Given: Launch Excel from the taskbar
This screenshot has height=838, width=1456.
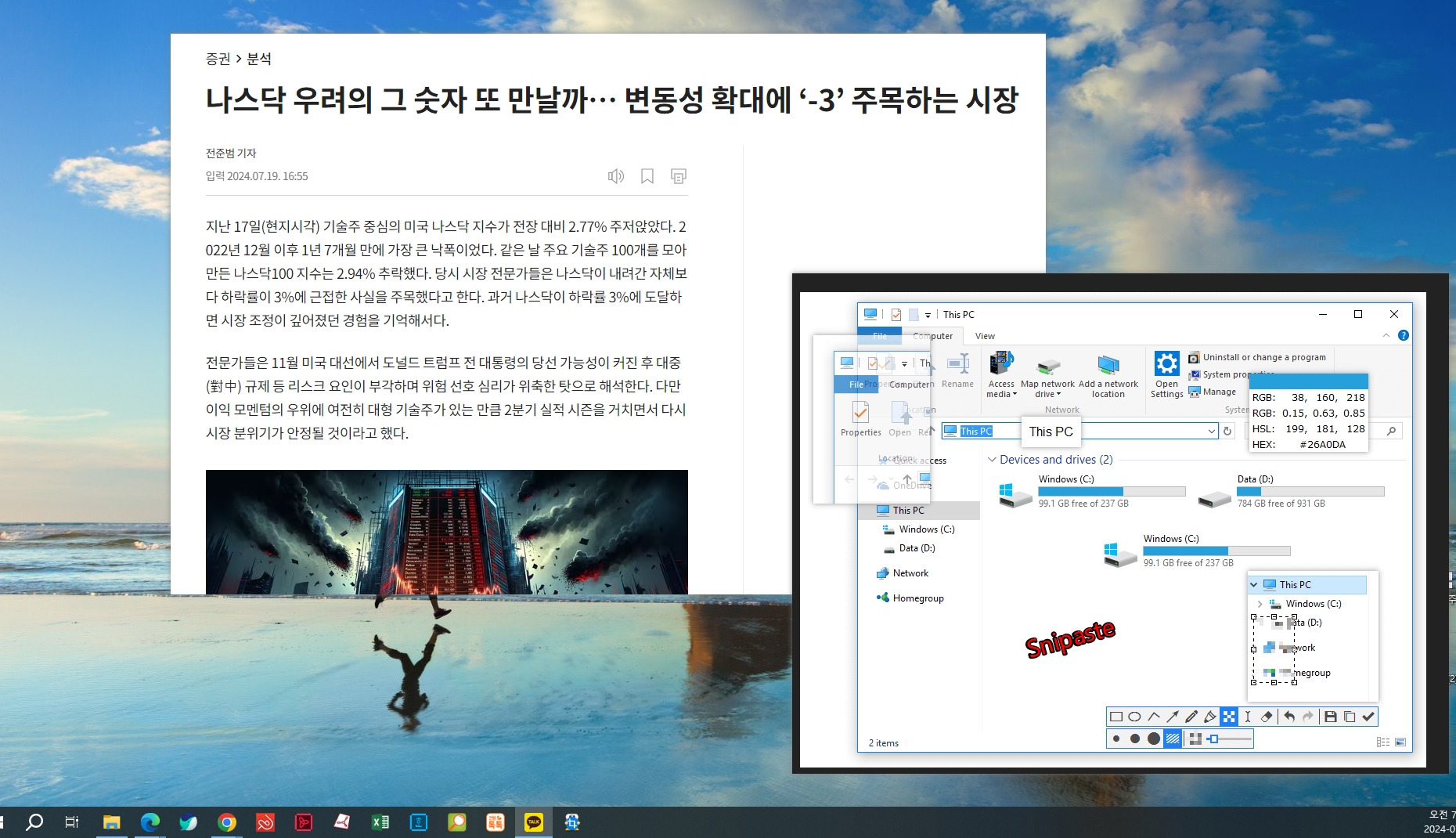Looking at the screenshot, I should point(380,822).
